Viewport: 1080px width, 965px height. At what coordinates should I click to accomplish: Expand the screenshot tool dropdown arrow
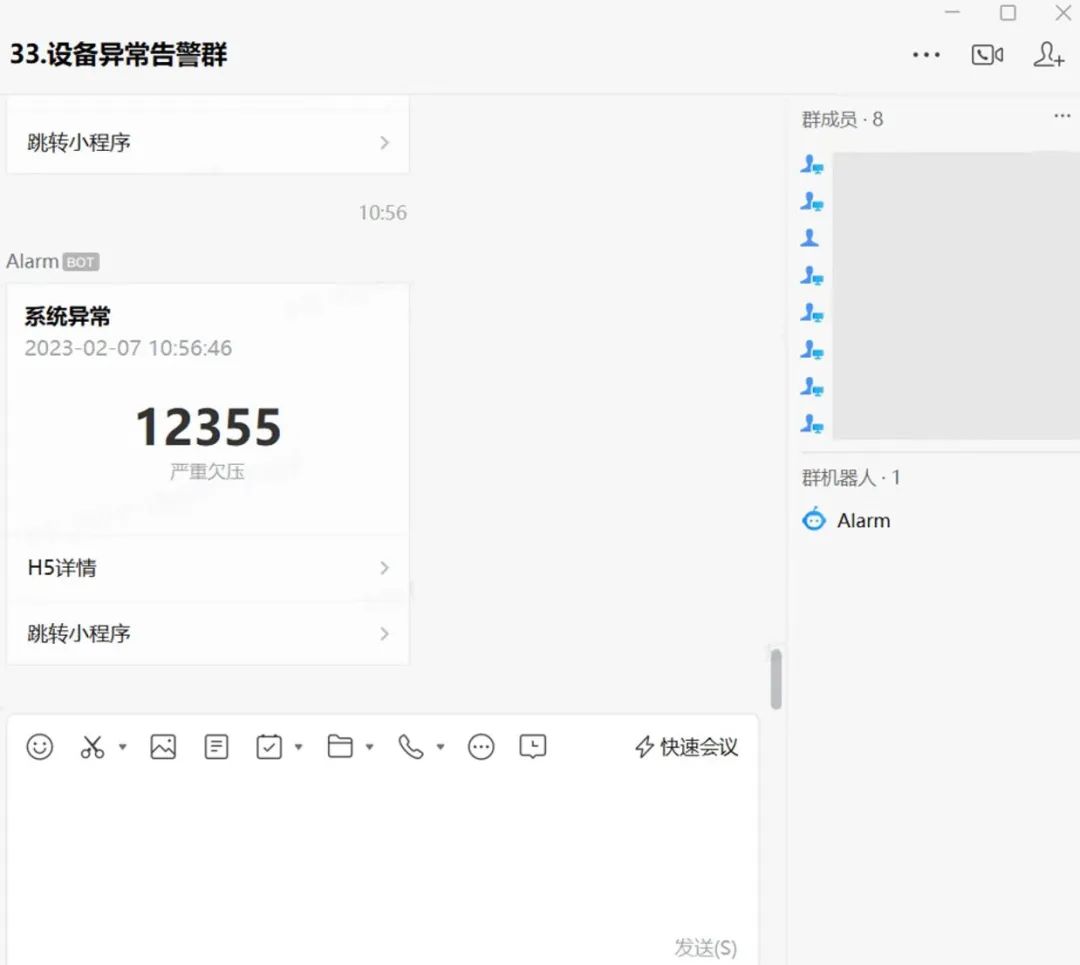pos(122,748)
